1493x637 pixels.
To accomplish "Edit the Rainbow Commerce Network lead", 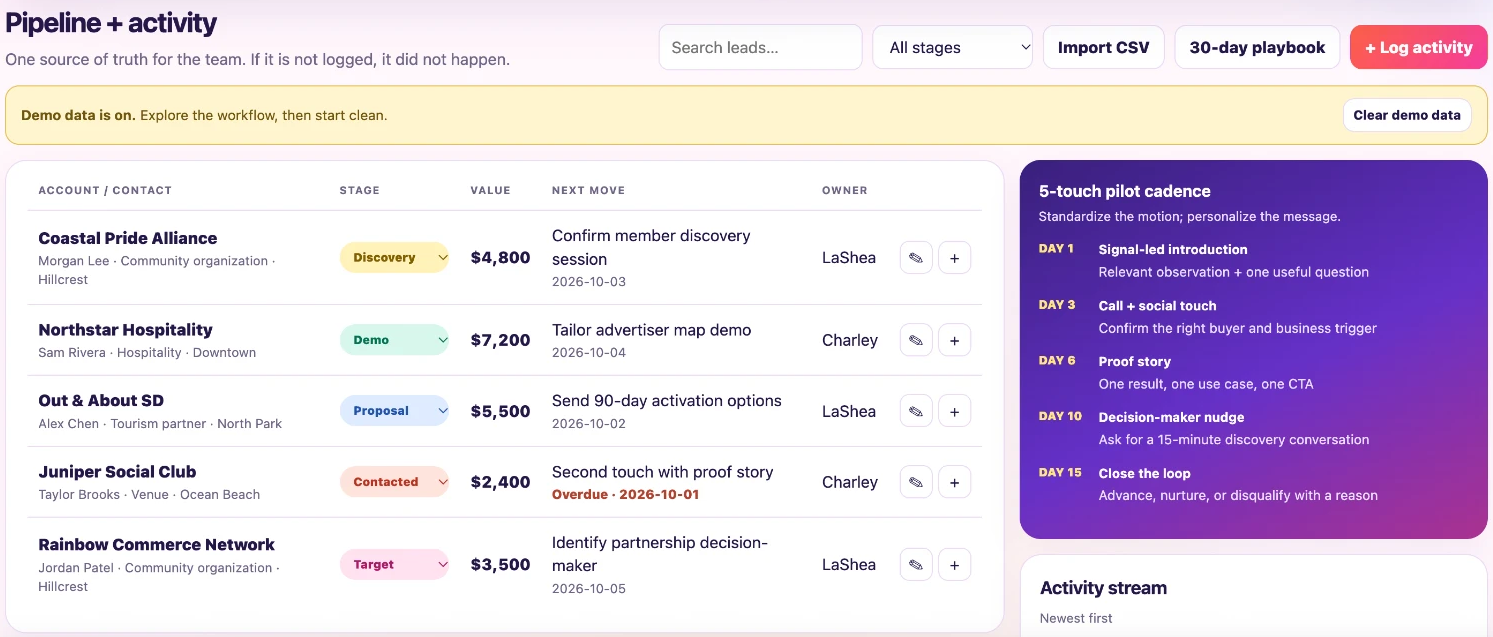I will click(916, 565).
